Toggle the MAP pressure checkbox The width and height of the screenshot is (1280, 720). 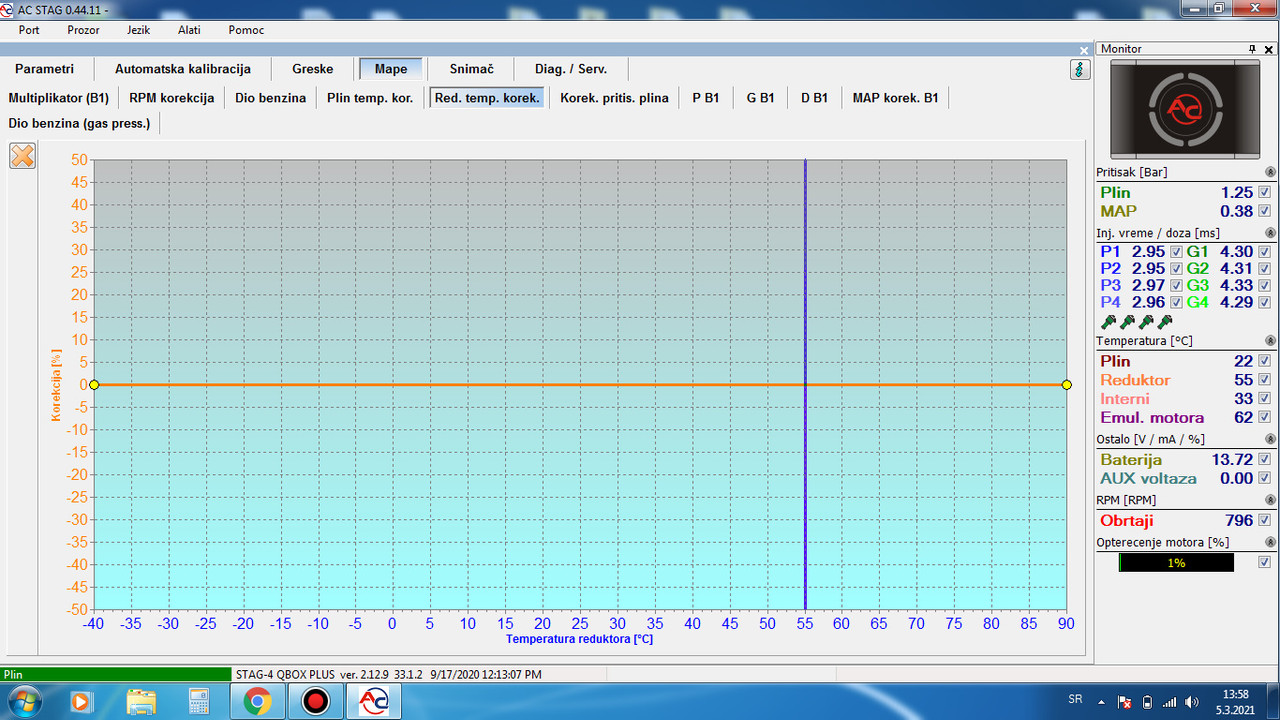(1265, 211)
